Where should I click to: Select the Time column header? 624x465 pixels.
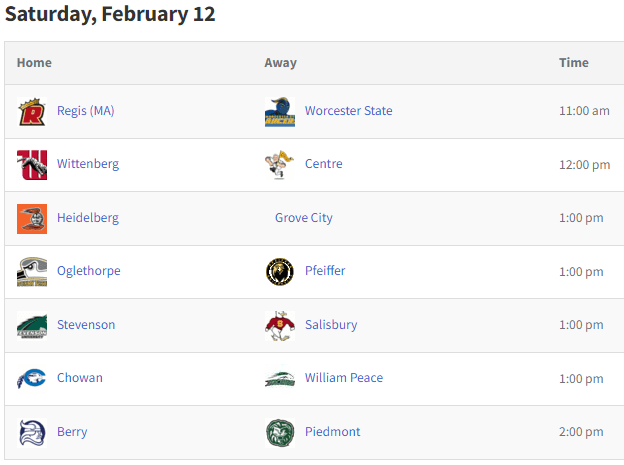(x=573, y=63)
